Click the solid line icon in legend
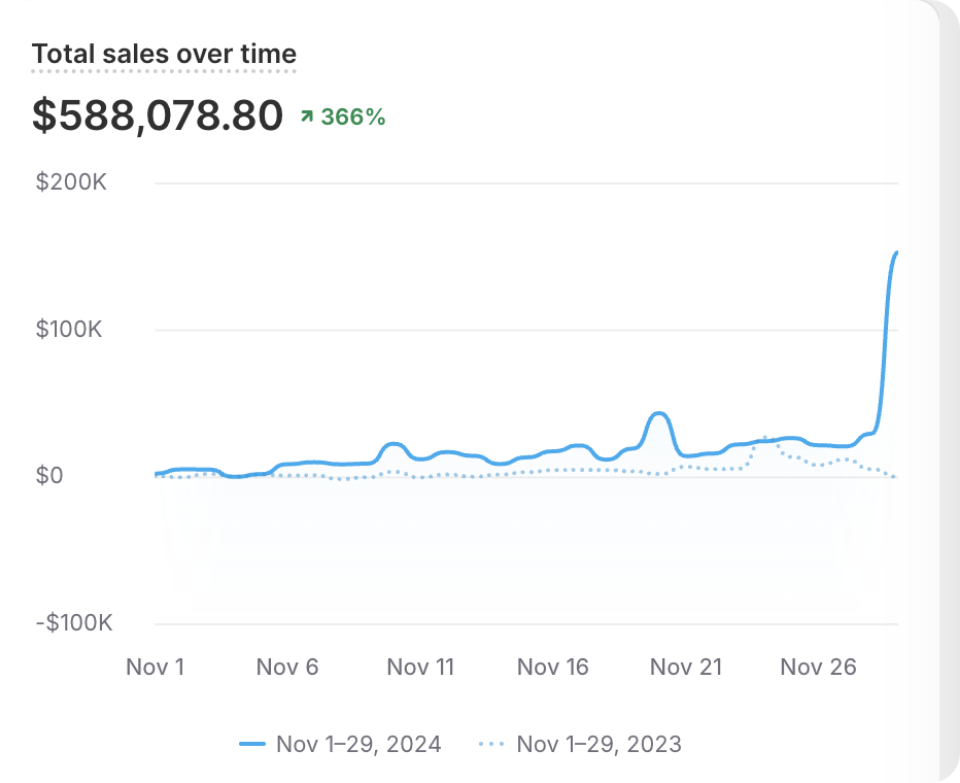The width and height of the screenshot is (960, 783). point(253,744)
